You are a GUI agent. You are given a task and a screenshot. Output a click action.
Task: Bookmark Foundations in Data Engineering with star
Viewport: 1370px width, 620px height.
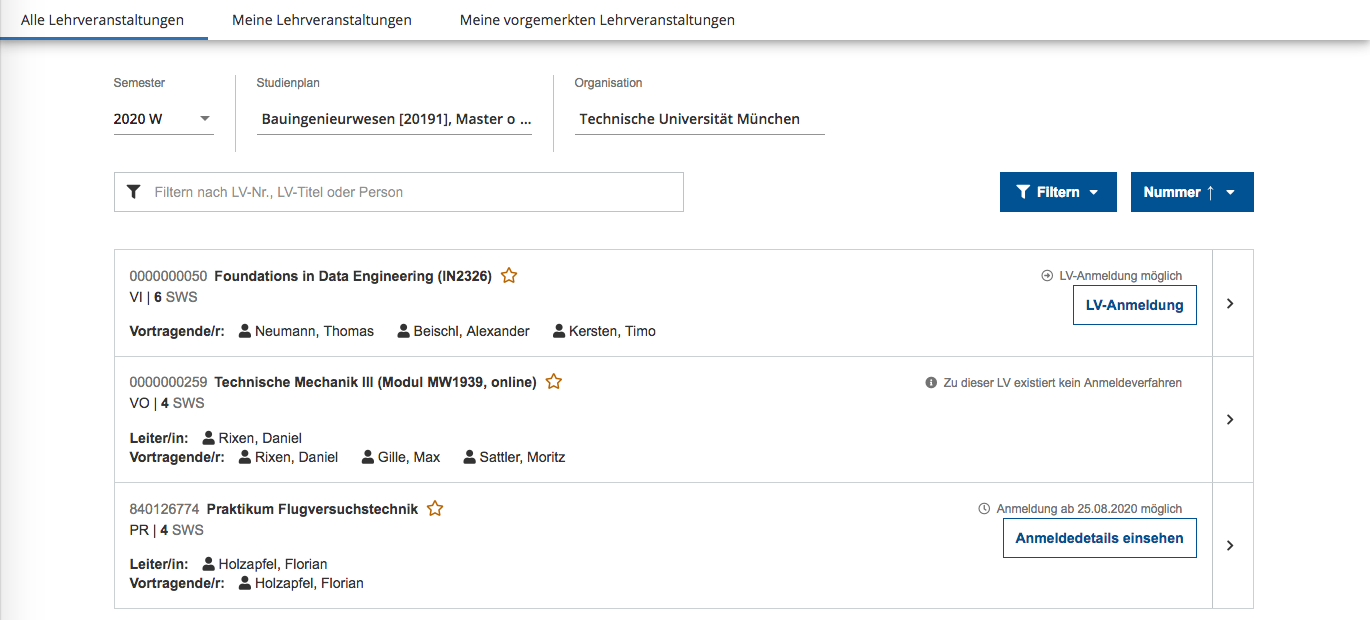click(x=509, y=276)
